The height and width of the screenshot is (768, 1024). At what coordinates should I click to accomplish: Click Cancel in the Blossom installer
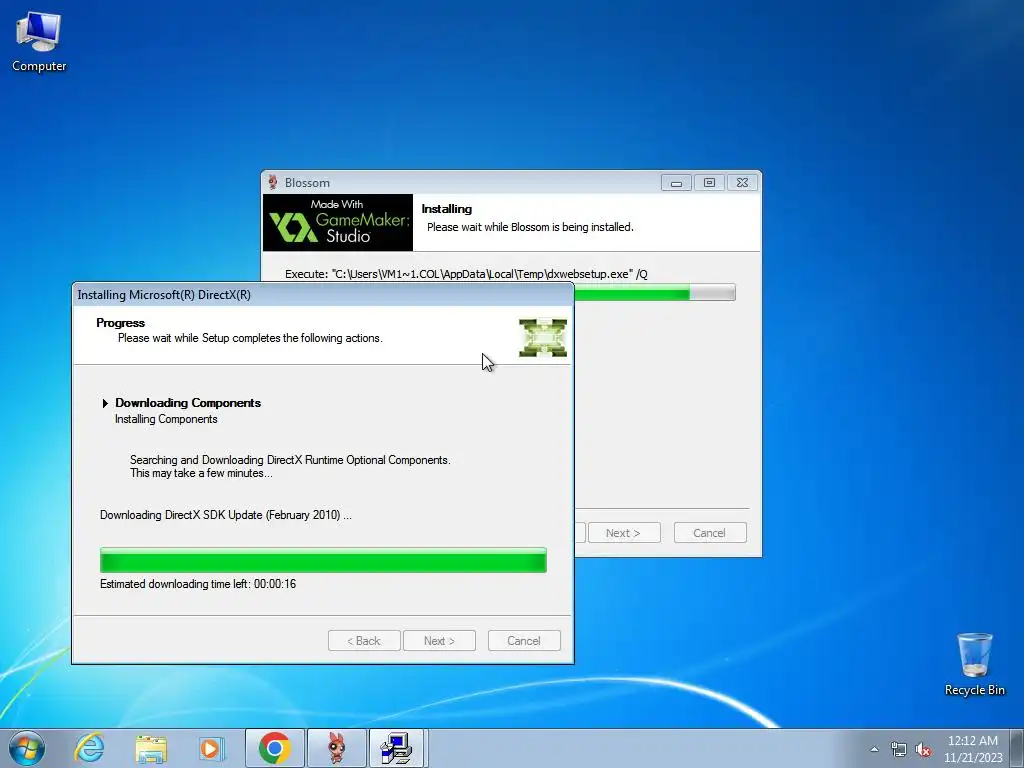pyautogui.click(x=709, y=533)
